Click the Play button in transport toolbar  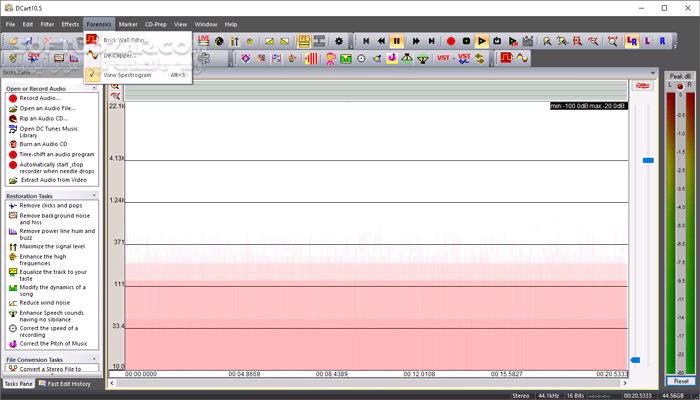[481, 41]
